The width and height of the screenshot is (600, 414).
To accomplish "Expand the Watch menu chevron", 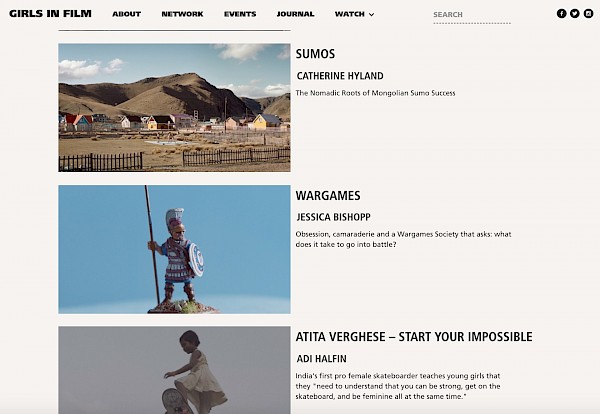I will tap(371, 15).
